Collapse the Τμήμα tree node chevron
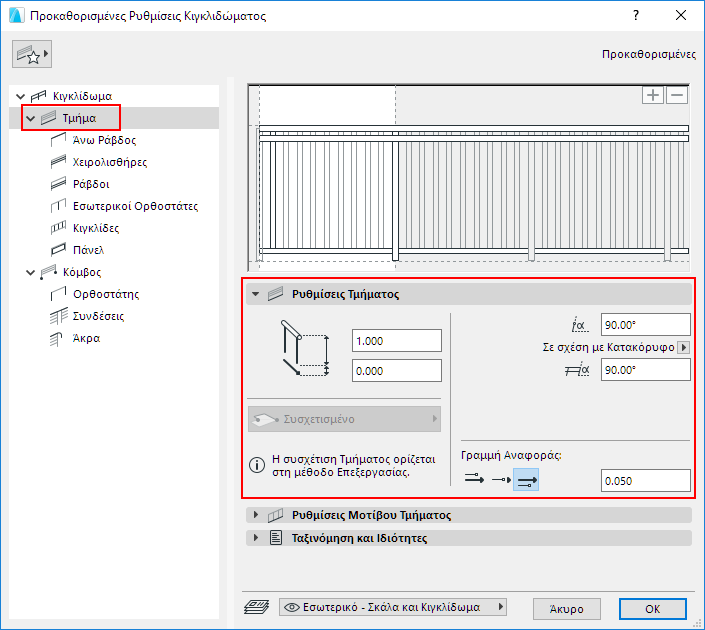 pos(31,118)
